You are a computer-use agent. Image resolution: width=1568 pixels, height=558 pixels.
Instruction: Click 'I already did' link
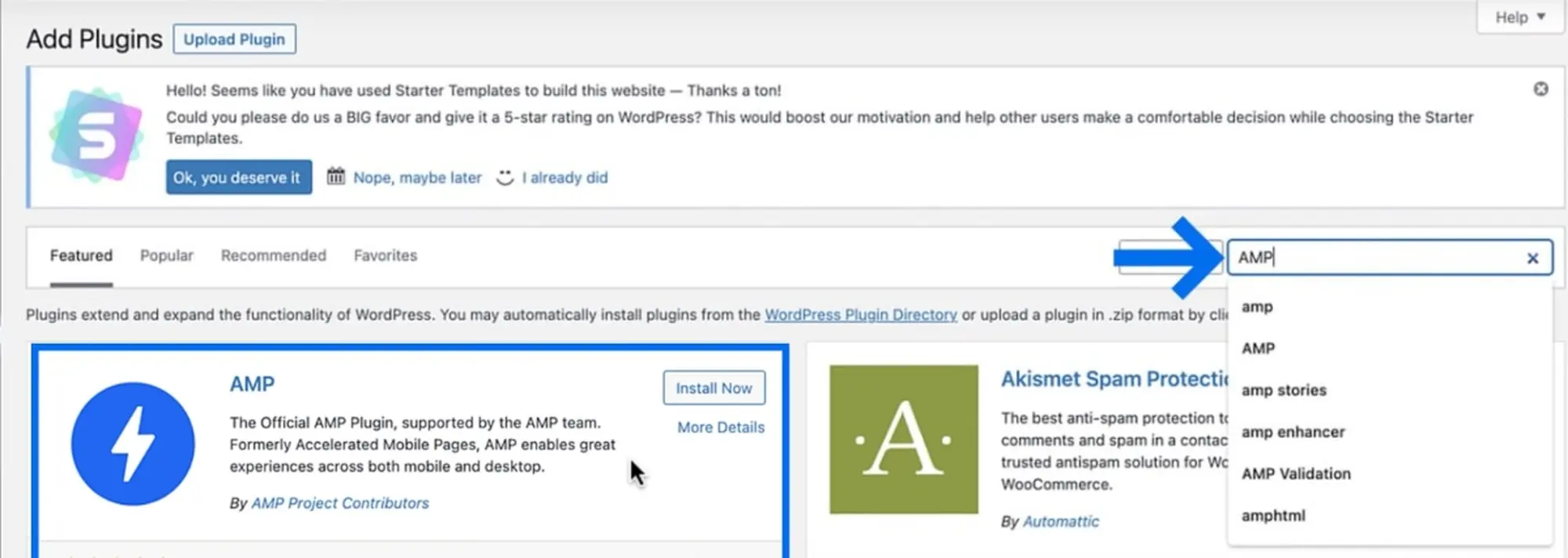click(564, 178)
